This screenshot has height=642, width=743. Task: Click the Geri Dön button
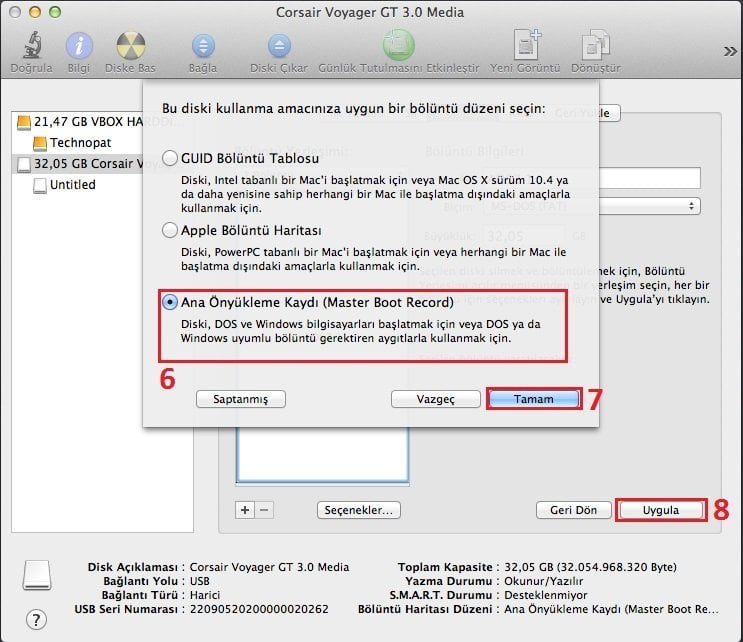pos(573,510)
